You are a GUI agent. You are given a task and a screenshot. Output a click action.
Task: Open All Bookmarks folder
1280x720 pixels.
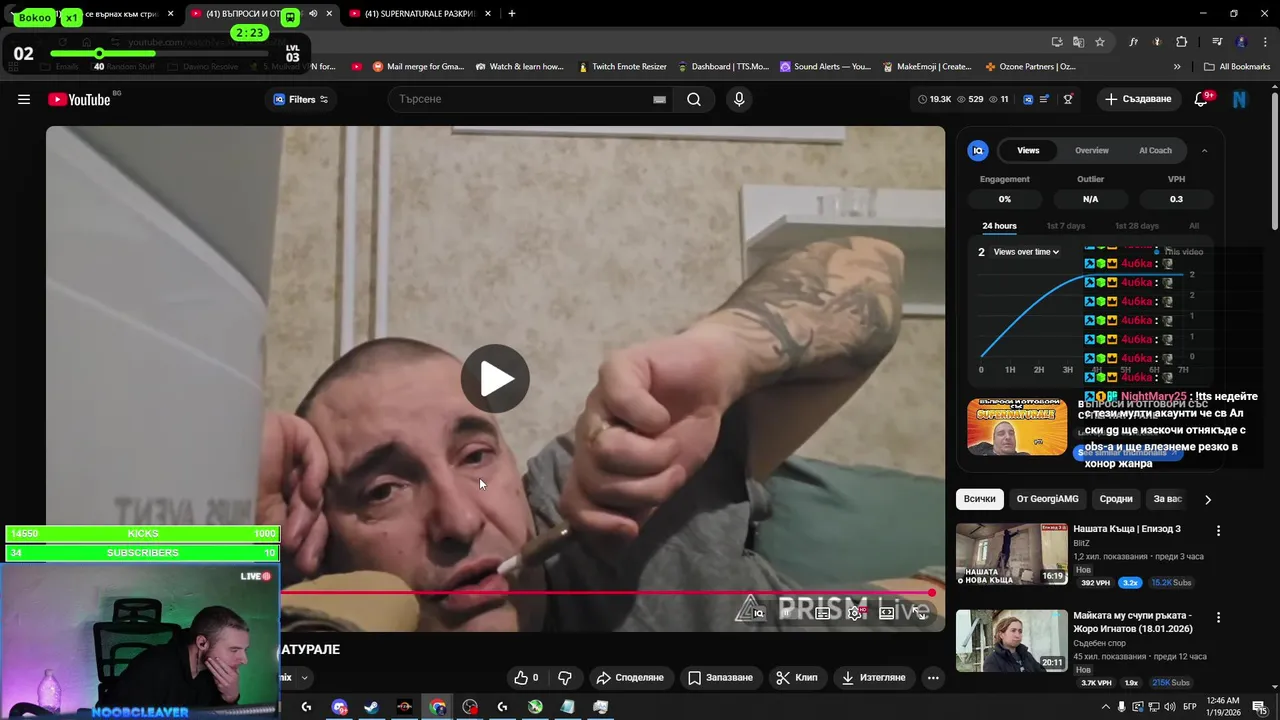pyautogui.click(x=1237, y=67)
